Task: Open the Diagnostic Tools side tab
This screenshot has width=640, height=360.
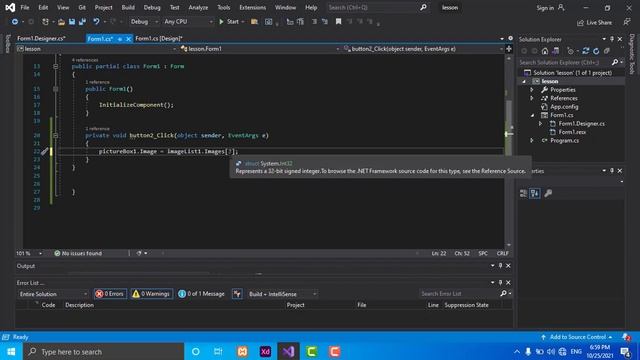Action: point(632,54)
